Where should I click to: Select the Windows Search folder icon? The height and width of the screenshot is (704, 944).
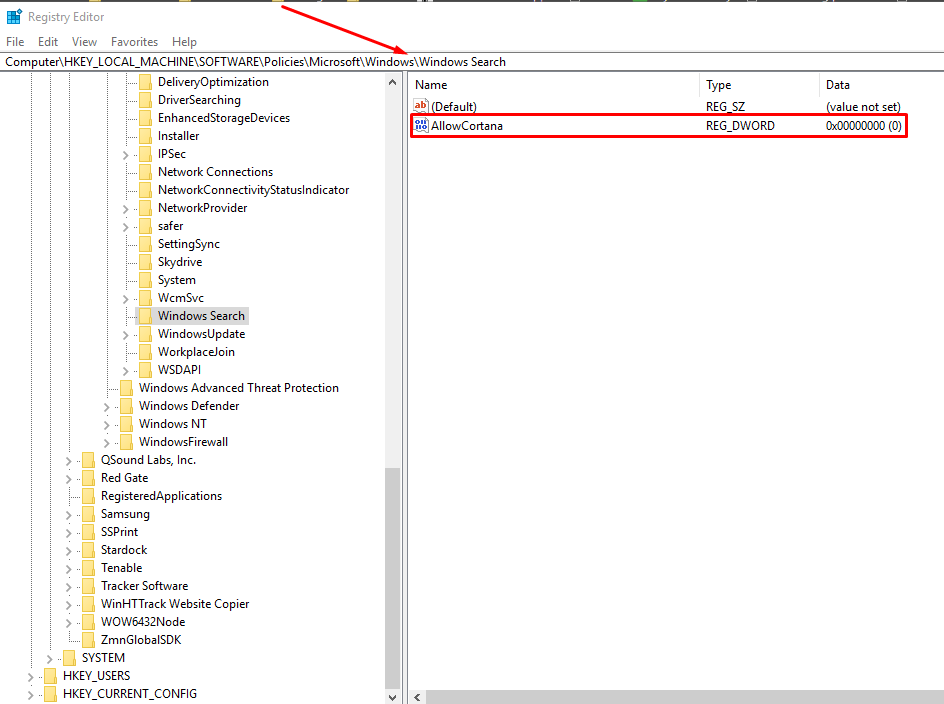pyautogui.click(x=145, y=316)
